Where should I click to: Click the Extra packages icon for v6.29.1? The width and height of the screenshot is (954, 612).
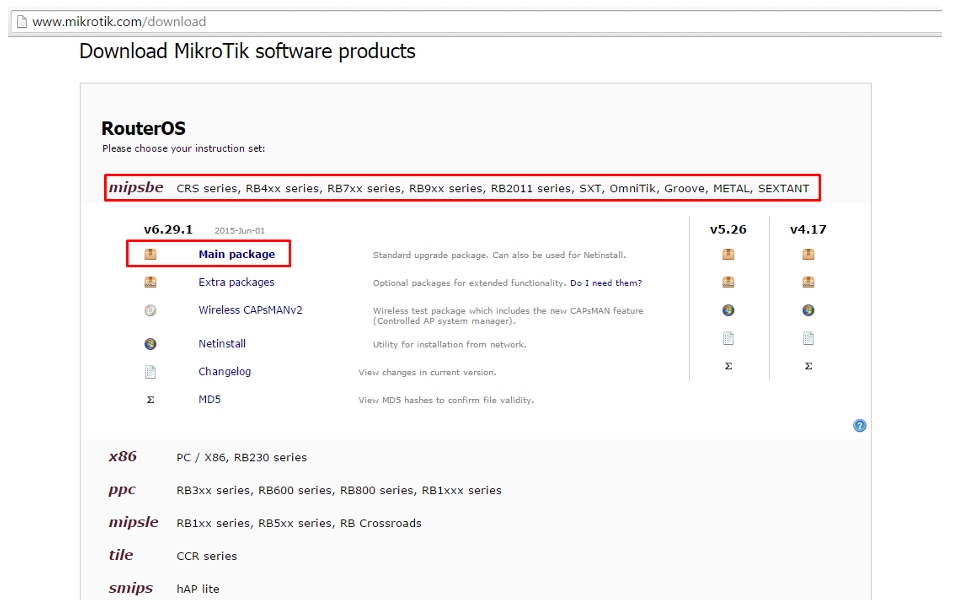[x=150, y=282]
